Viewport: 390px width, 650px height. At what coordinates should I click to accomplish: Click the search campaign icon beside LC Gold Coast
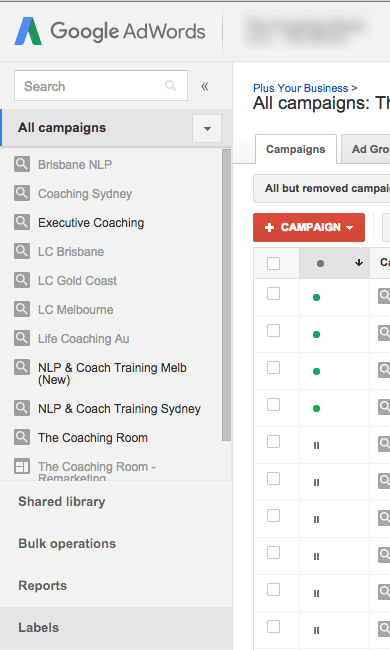pos(22,280)
